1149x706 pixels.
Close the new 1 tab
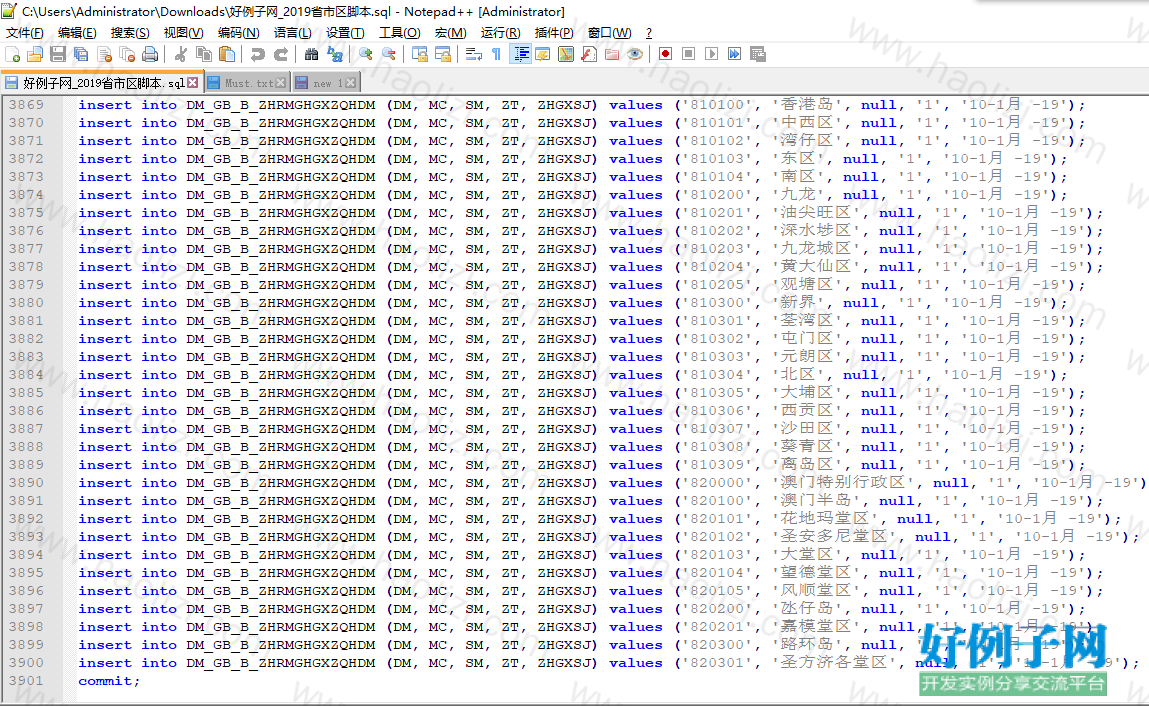click(x=351, y=83)
